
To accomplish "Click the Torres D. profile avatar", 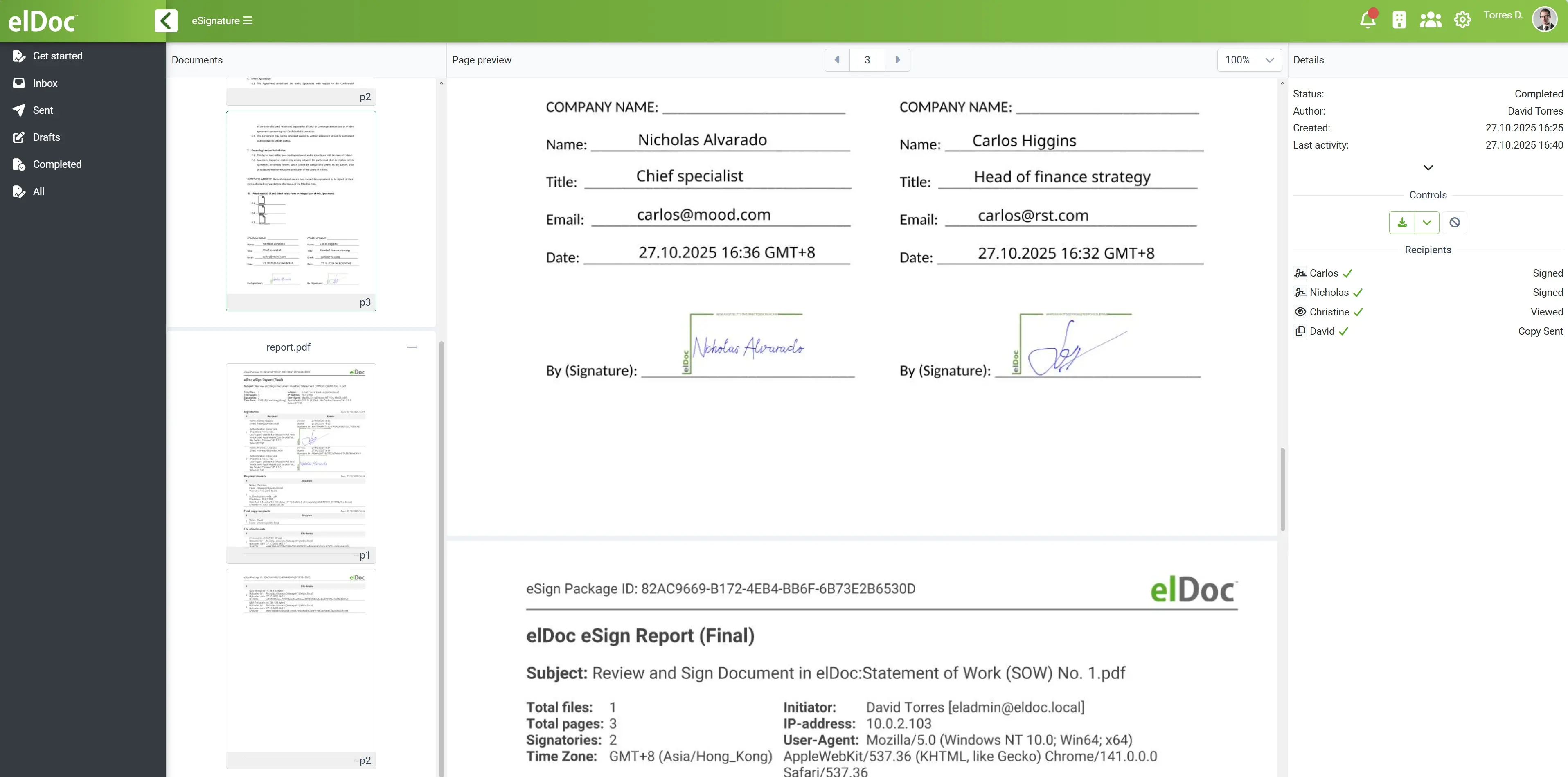I will (x=1543, y=20).
